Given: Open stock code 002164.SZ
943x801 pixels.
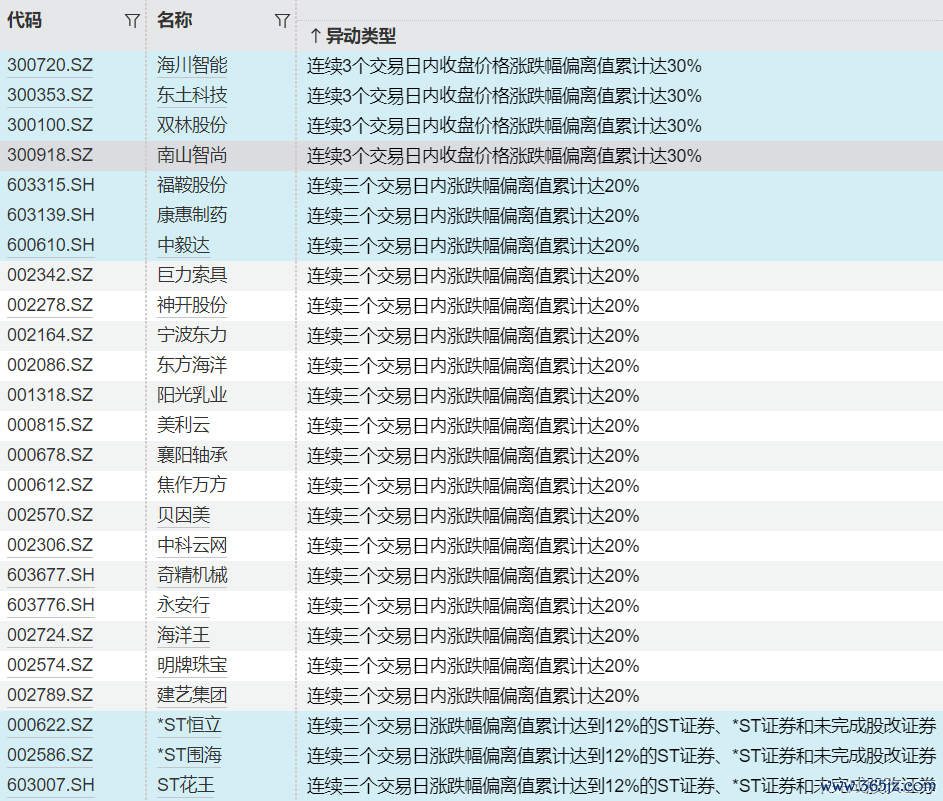Looking at the screenshot, I should (x=50, y=335).
